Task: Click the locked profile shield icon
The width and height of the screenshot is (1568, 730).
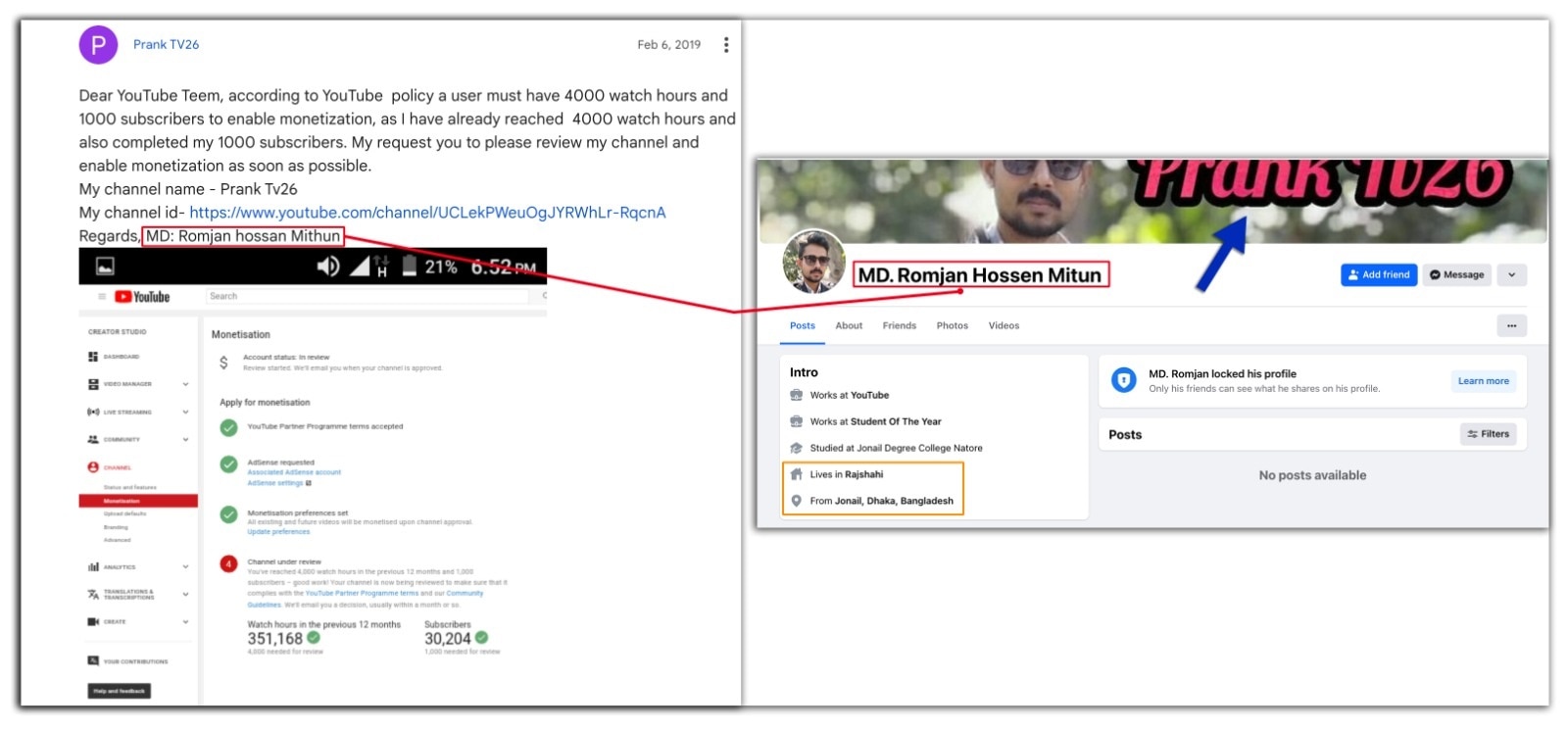Action: [x=1123, y=380]
